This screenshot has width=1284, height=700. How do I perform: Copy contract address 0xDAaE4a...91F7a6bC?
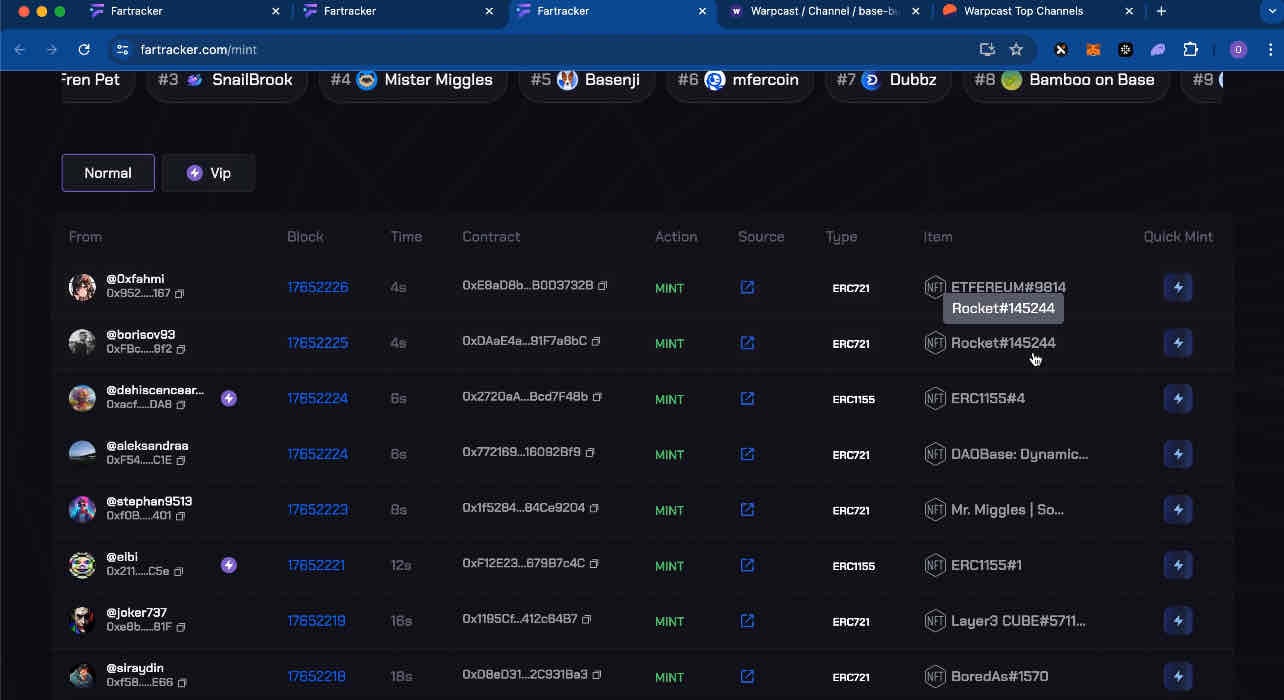point(596,342)
